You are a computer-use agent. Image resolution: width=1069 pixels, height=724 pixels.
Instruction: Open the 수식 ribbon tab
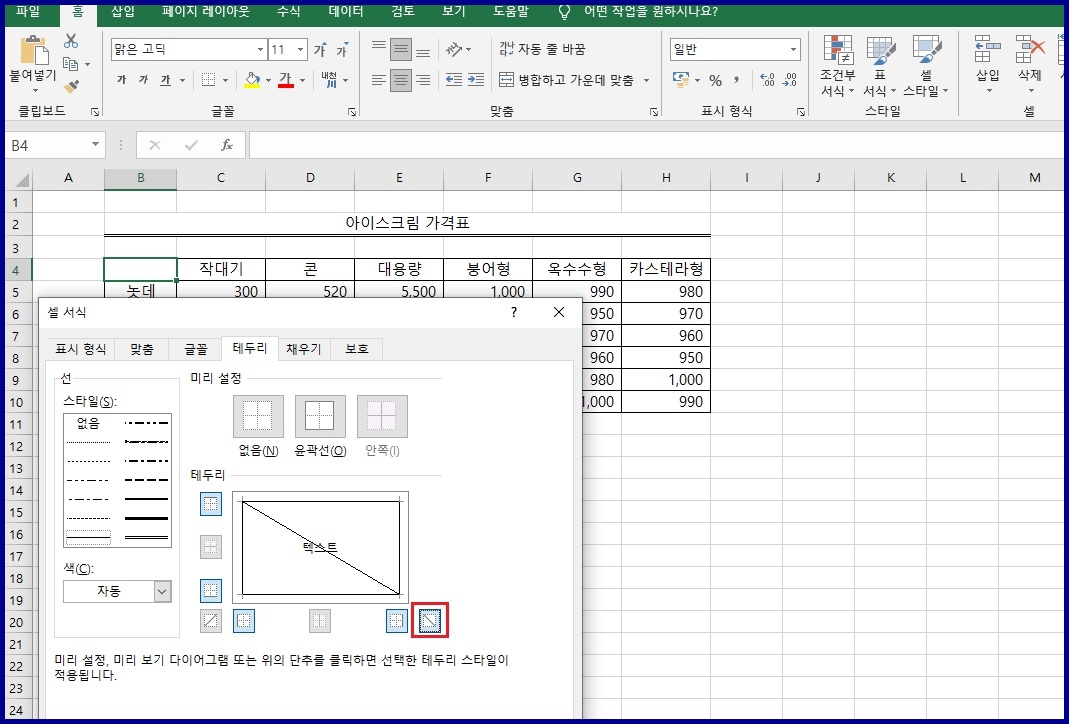tap(289, 12)
